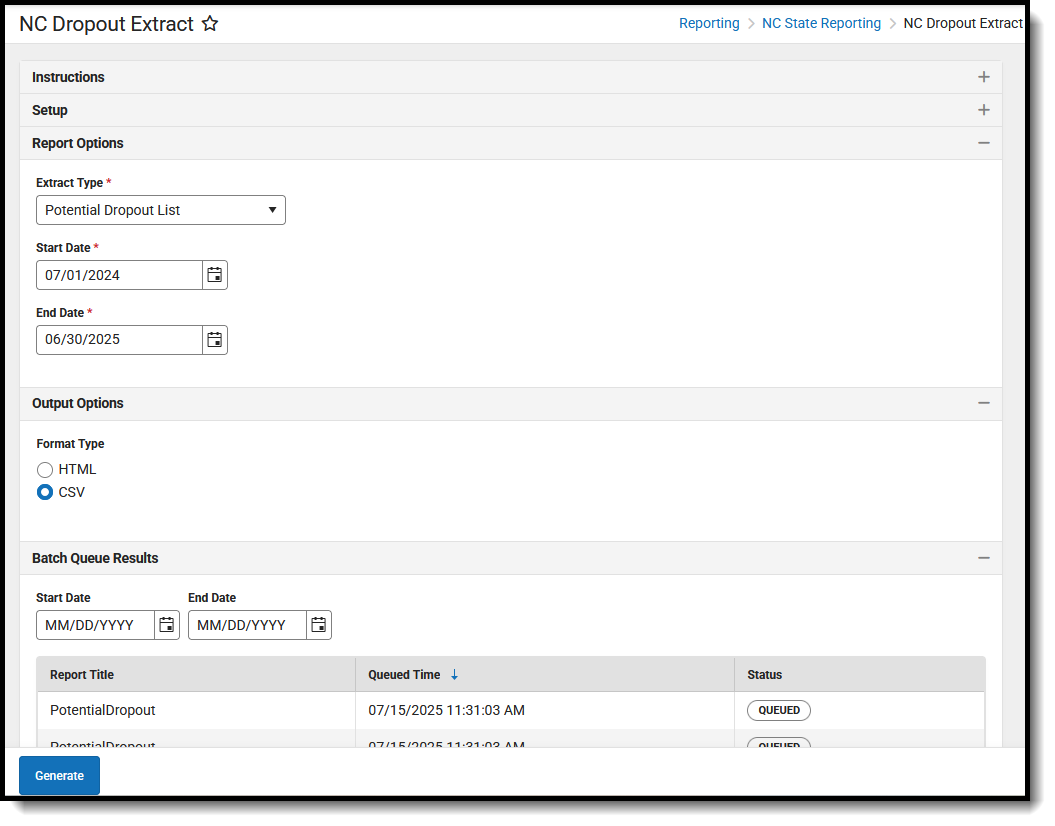This screenshot has width=1055, height=826.
Task: Select the HTML format radio button
Action: [45, 470]
